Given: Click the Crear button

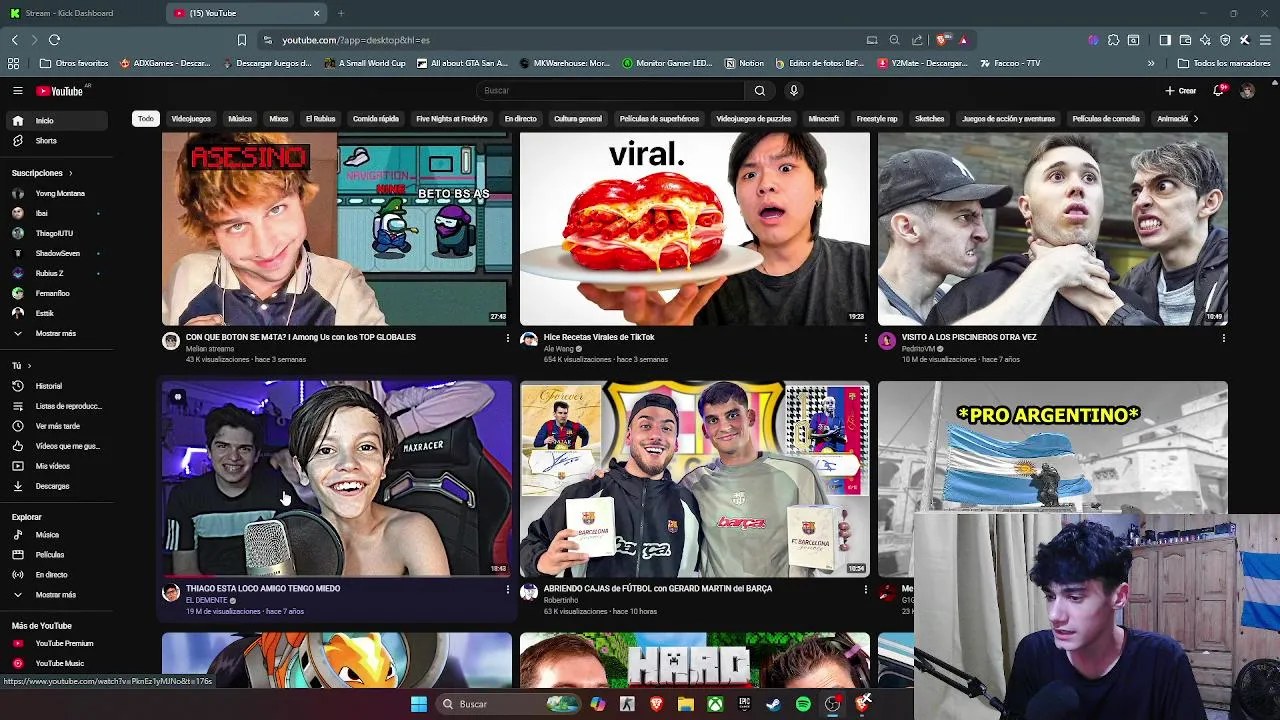Looking at the screenshot, I should pyautogui.click(x=1181, y=91).
